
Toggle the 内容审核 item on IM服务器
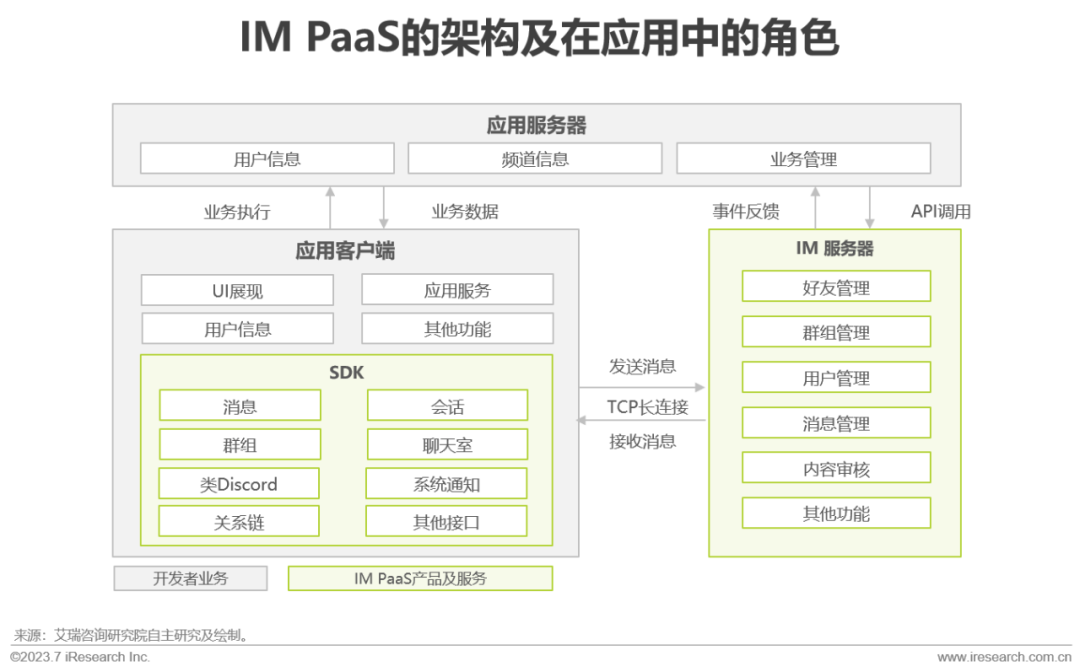click(x=836, y=467)
